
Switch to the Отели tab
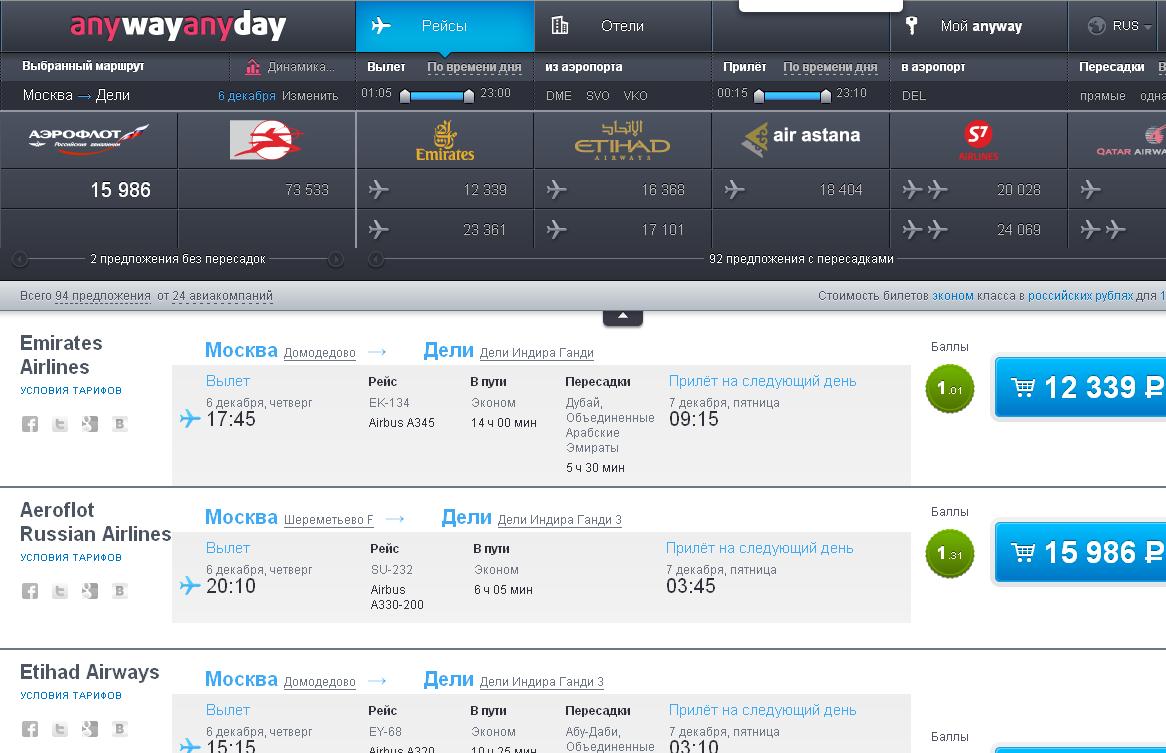[x=621, y=26]
